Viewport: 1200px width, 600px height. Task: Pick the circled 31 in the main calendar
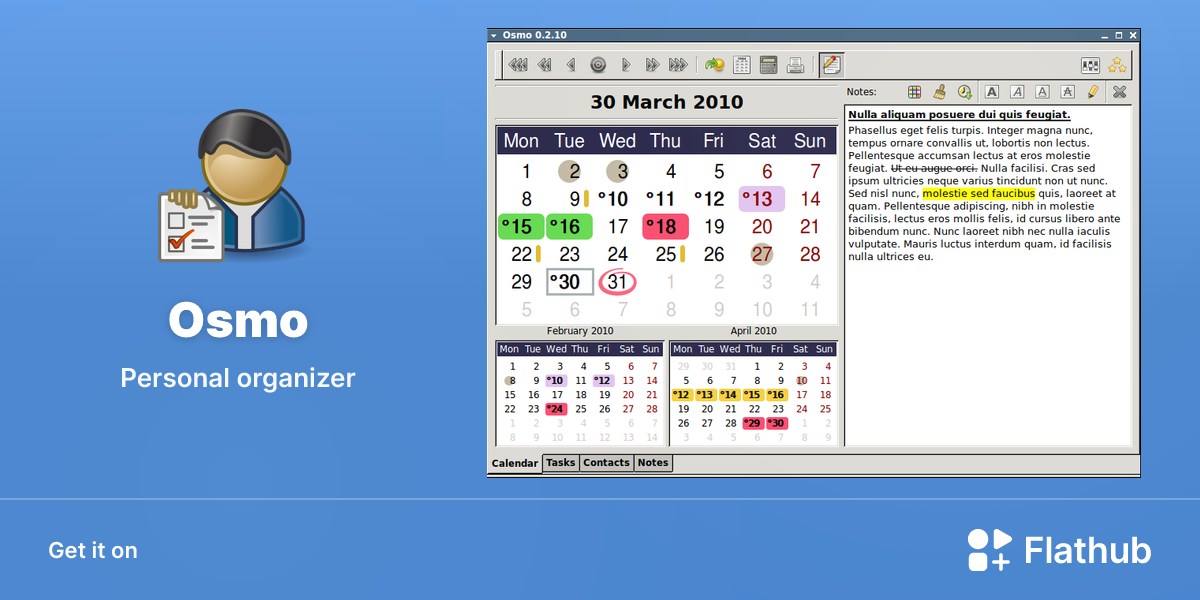pos(618,282)
